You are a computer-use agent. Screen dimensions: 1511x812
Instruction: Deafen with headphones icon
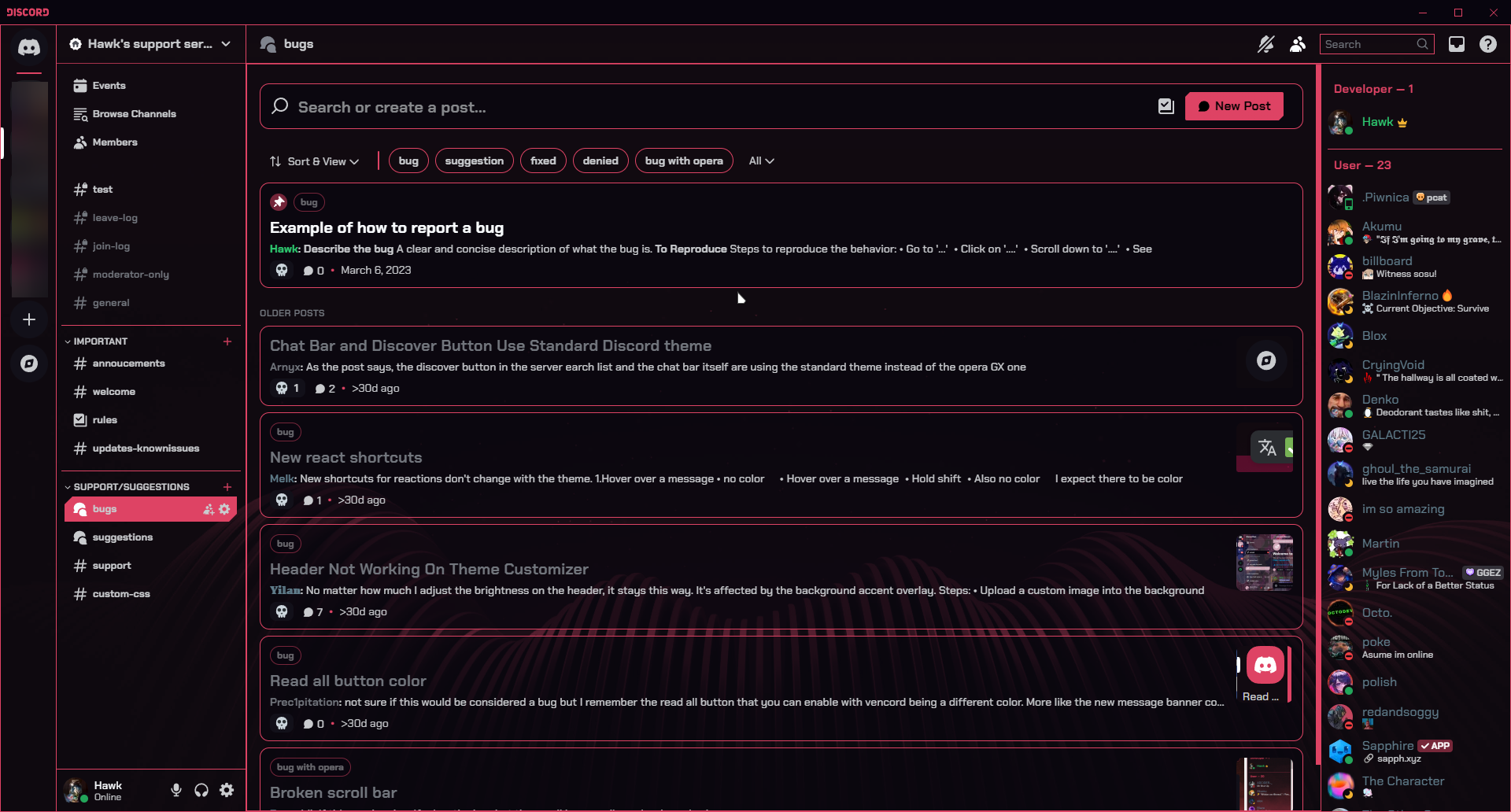201,790
